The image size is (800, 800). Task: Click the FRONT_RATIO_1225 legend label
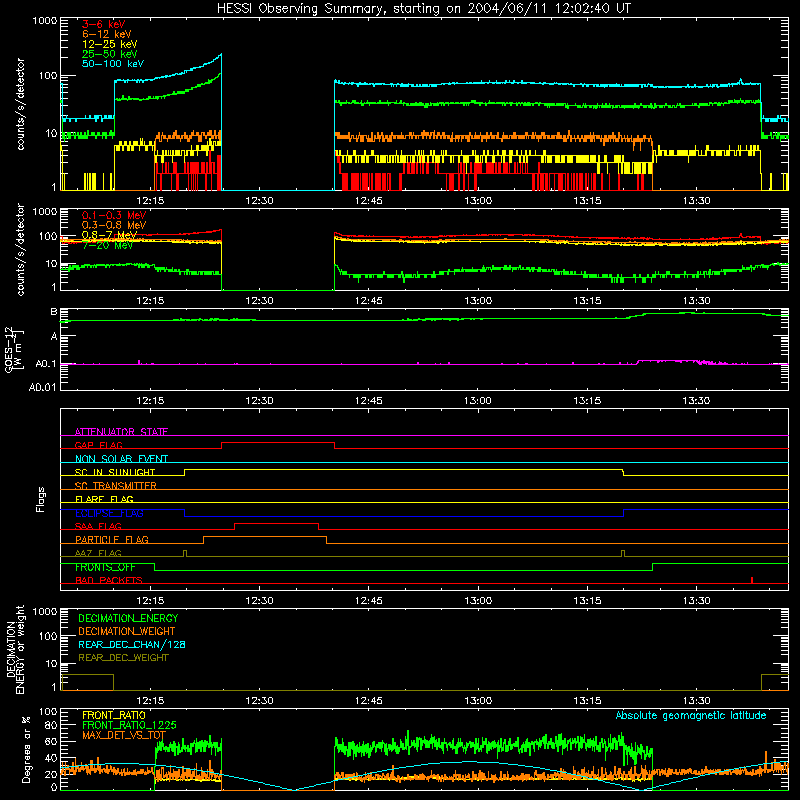129,725
